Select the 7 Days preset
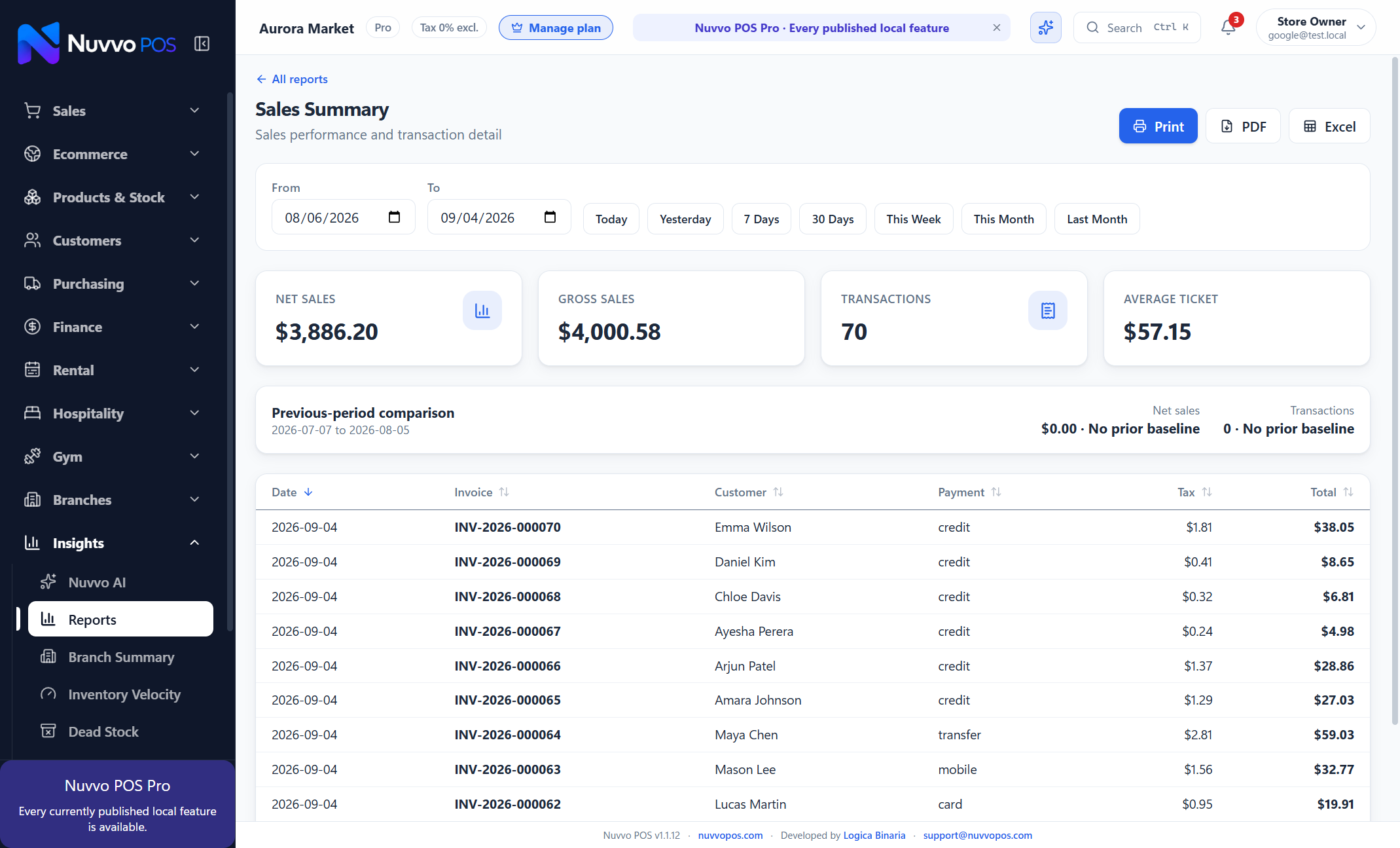 pyautogui.click(x=761, y=219)
